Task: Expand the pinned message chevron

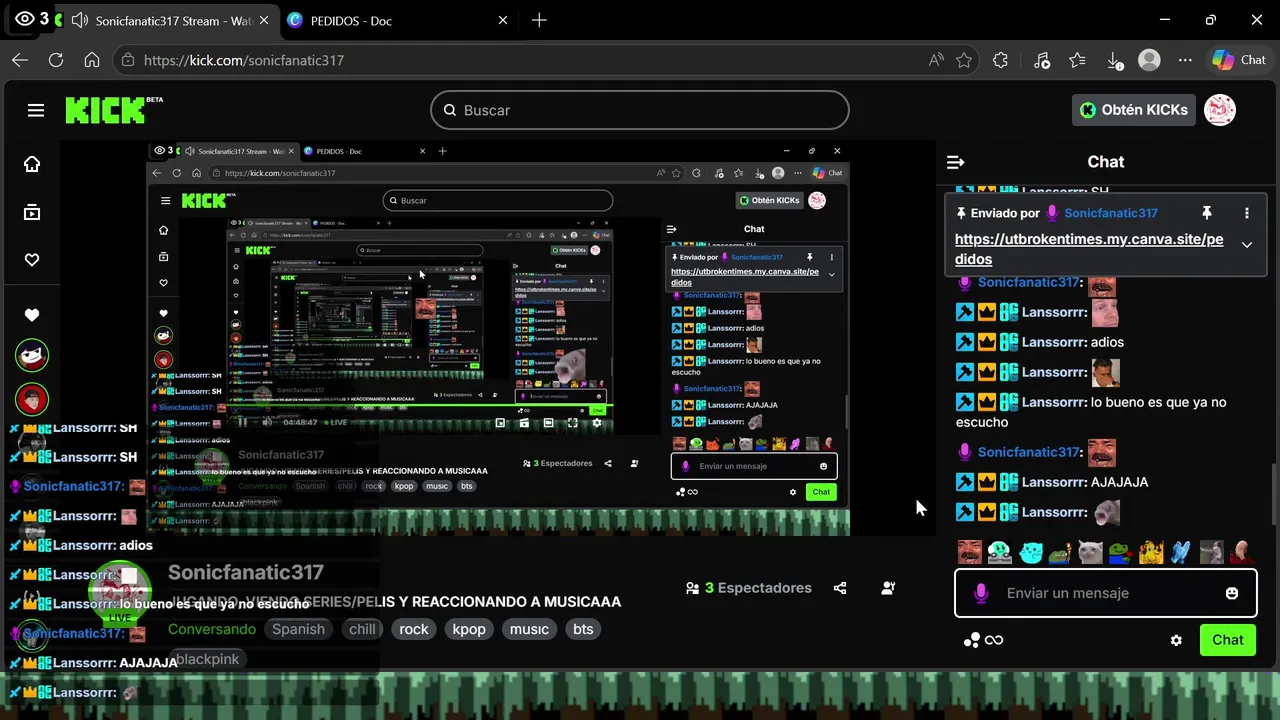Action: coord(1247,245)
